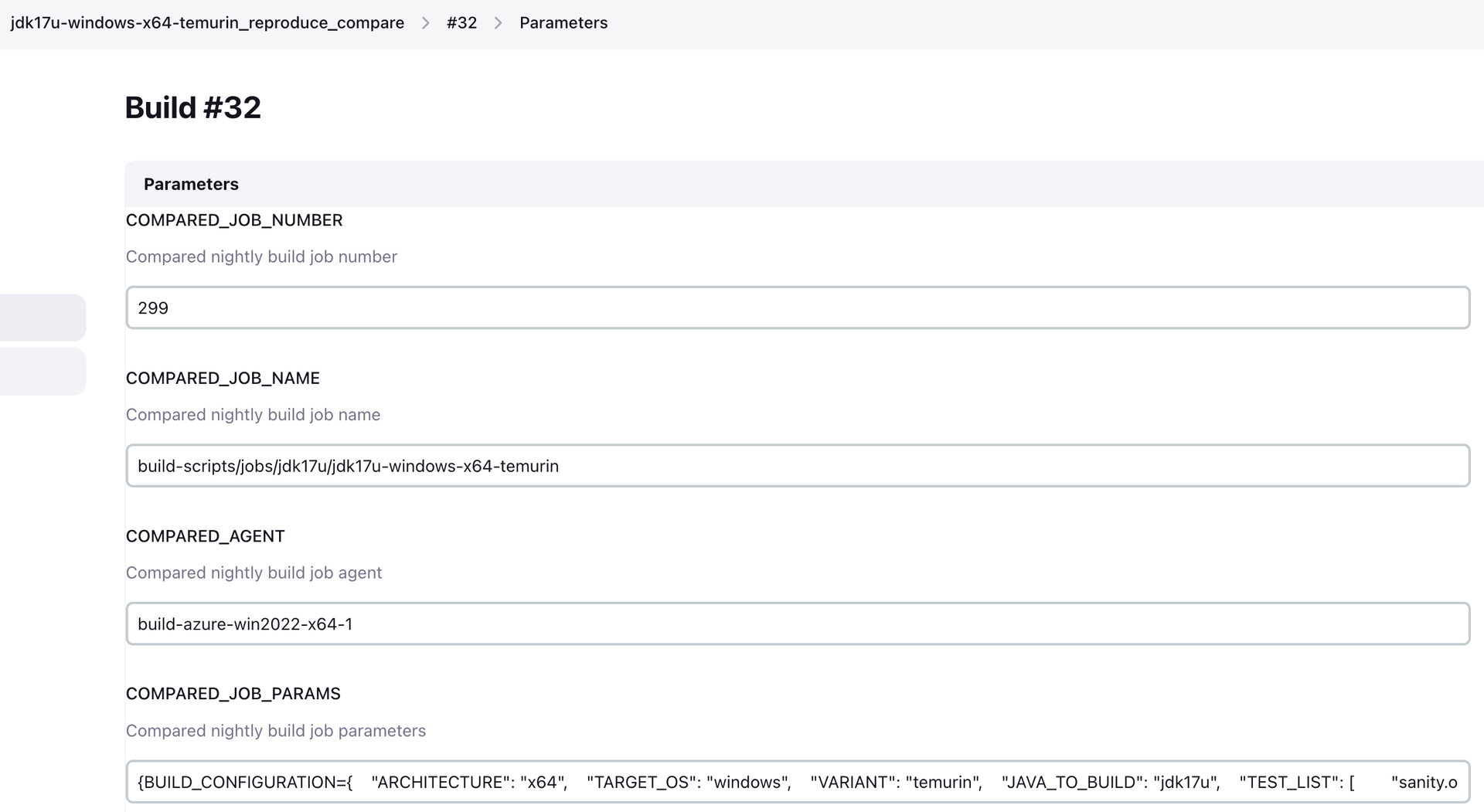Viewport: 1484px width, 812px height.
Task: Click the COMPARED_JOB_PARAMS parameter label
Action: point(233,693)
